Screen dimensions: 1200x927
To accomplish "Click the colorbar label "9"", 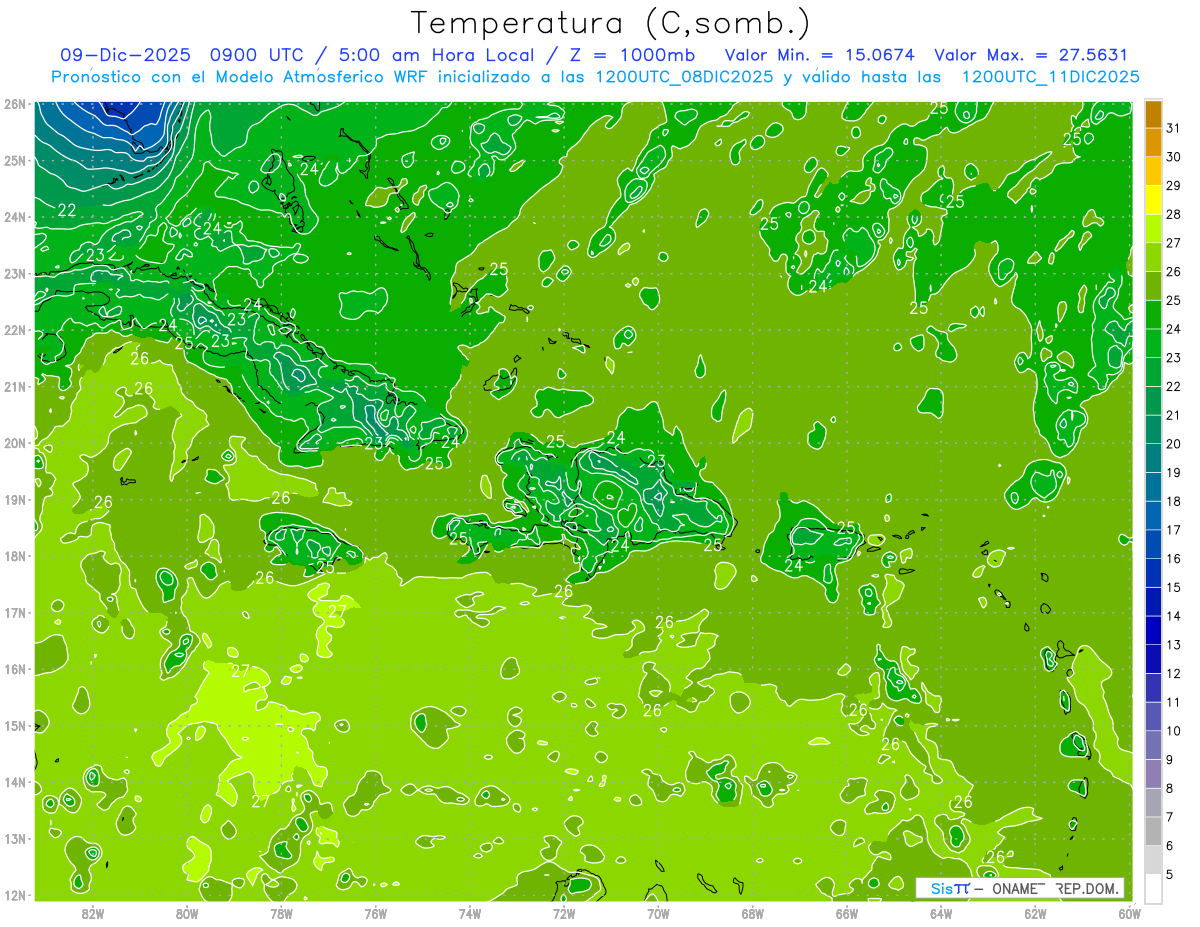I will tap(1170, 760).
